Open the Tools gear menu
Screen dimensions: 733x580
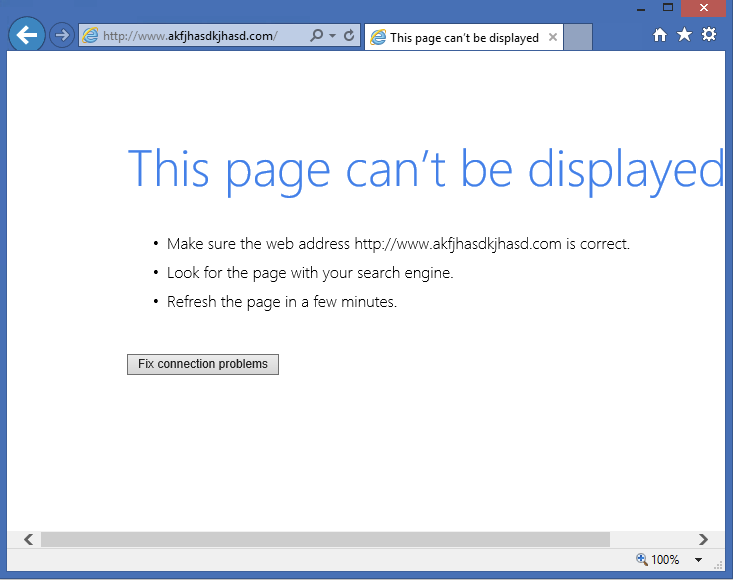(x=708, y=35)
